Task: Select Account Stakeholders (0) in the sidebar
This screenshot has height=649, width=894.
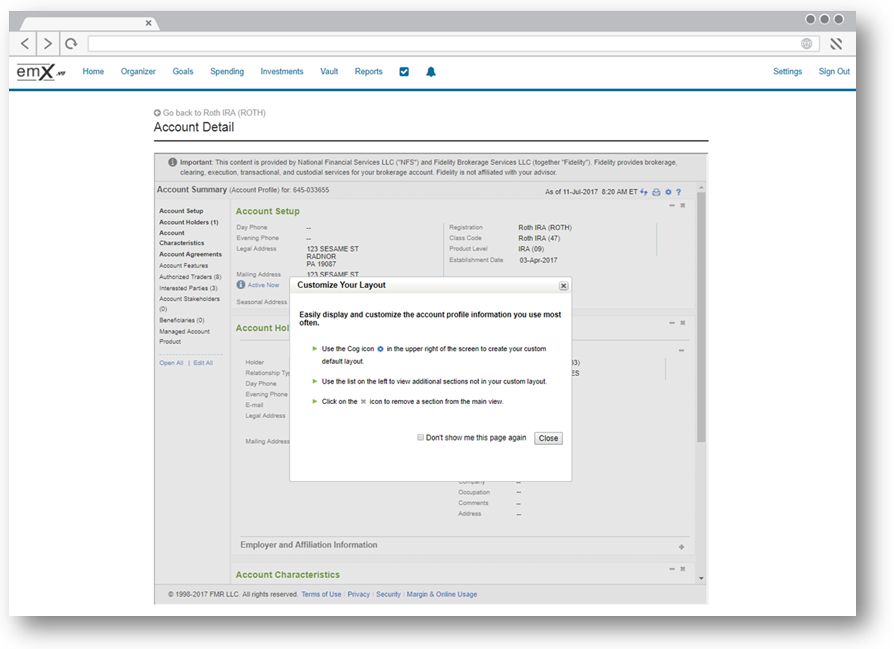Action: tap(189, 303)
